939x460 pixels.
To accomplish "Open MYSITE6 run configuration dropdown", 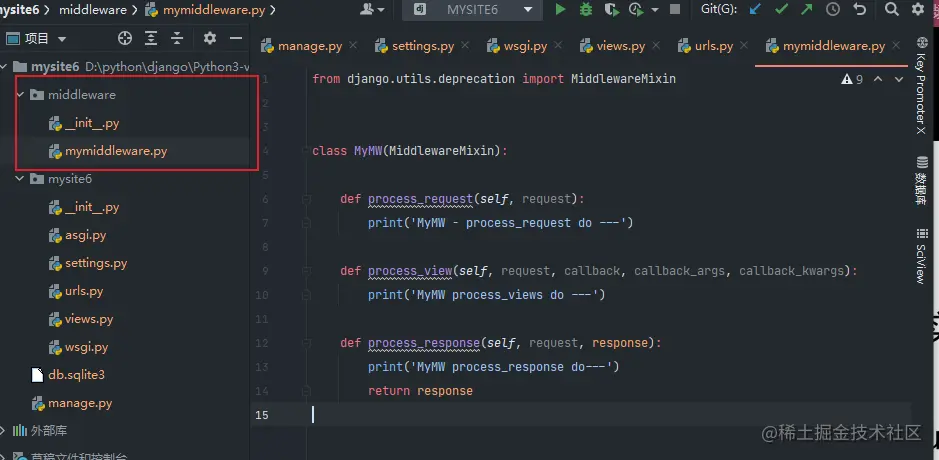I will tap(472, 10).
